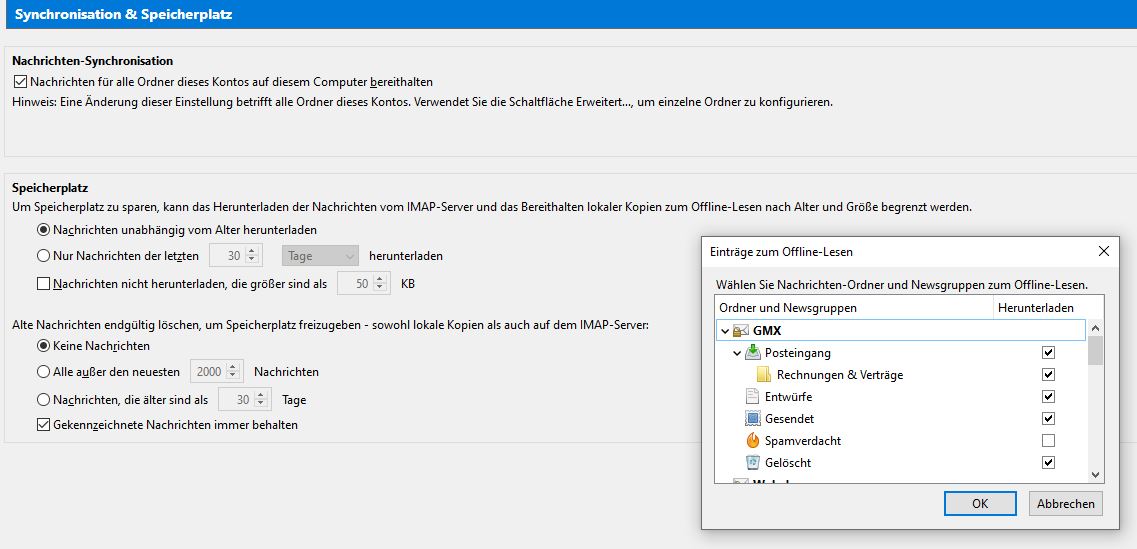The width and height of the screenshot is (1137, 549).
Task: Open the Tage time unit dropdown
Action: (320, 256)
